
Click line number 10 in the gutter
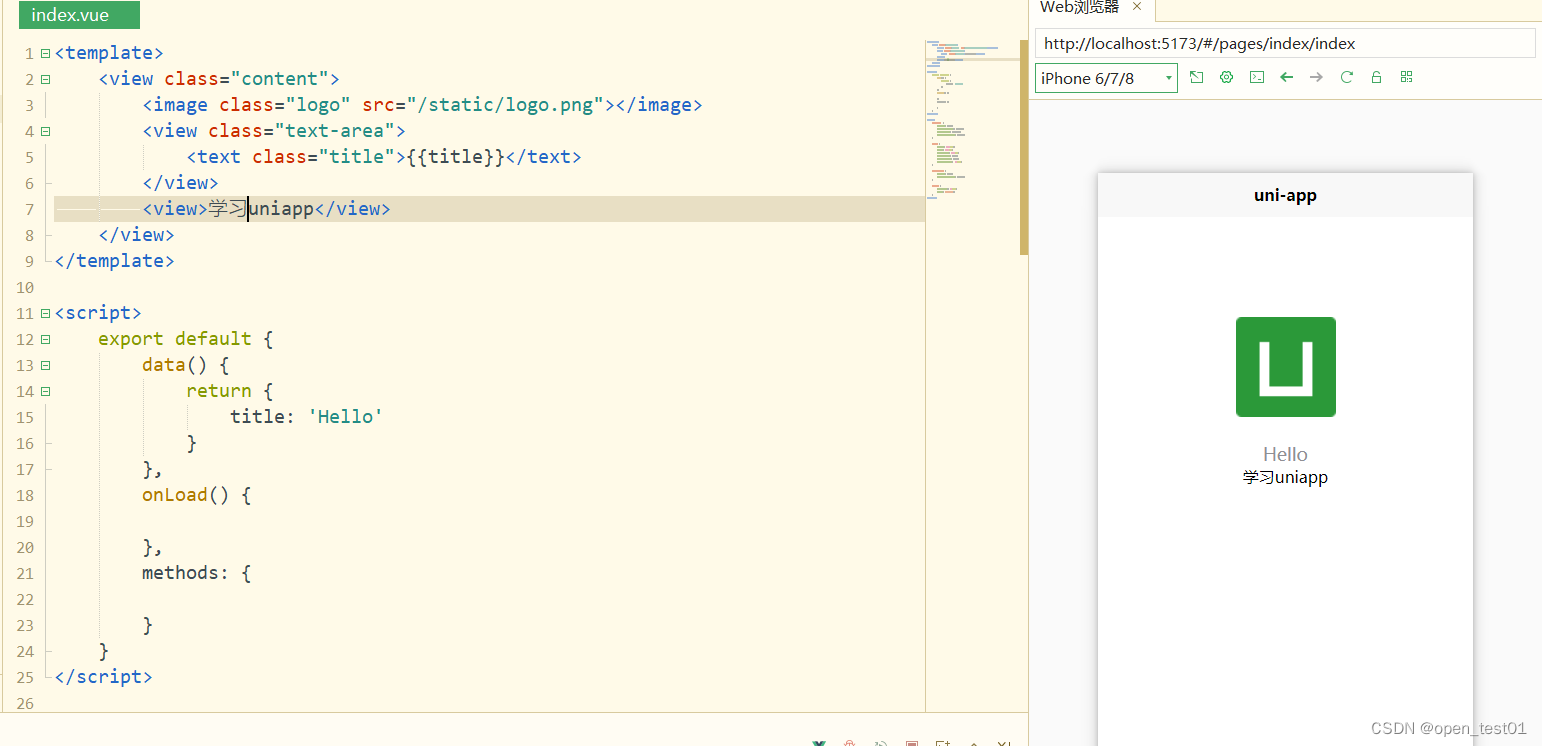click(x=25, y=287)
